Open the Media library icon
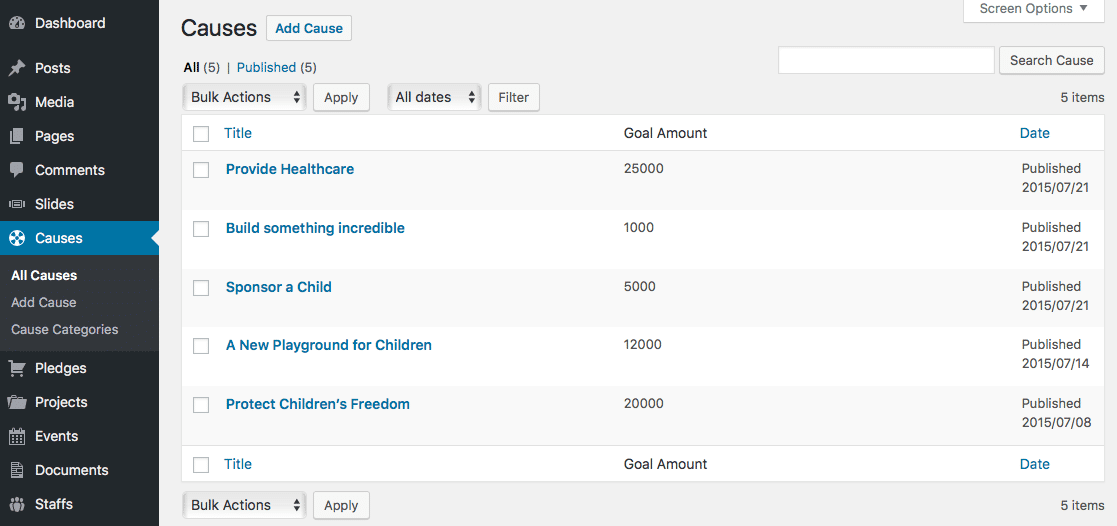 click(x=17, y=103)
